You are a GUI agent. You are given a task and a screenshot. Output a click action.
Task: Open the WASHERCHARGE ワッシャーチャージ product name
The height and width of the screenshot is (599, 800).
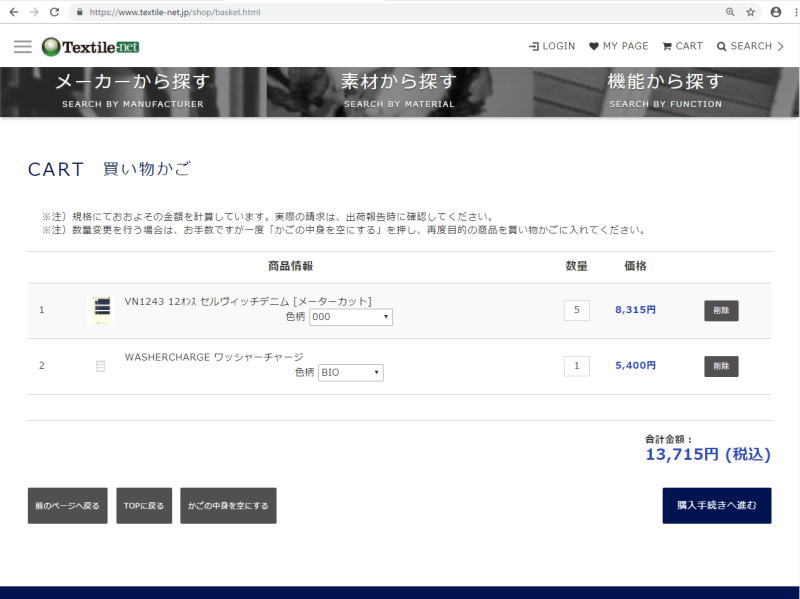click(214, 357)
